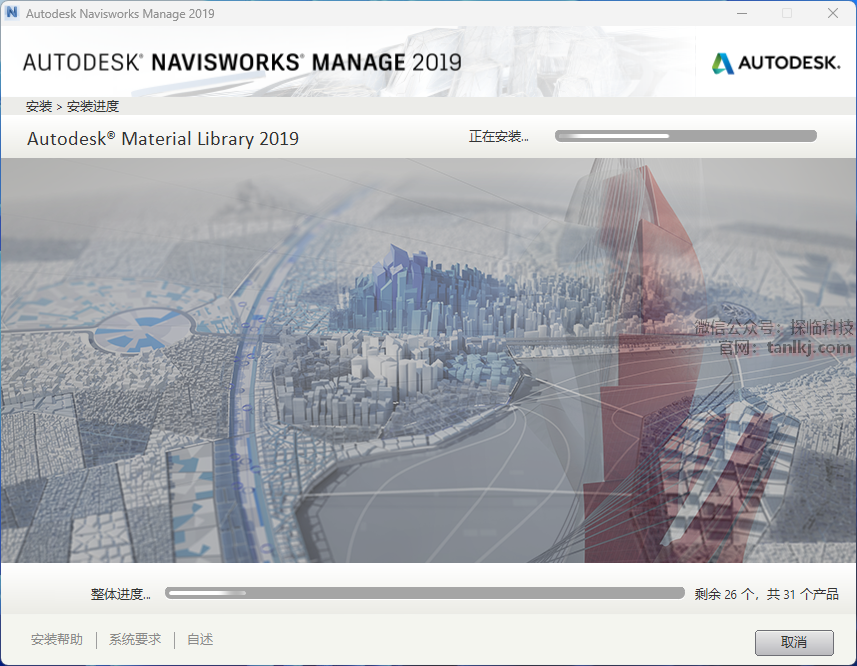Click the 剩余 26 个，共 31 个产品 counter text

(x=766, y=594)
